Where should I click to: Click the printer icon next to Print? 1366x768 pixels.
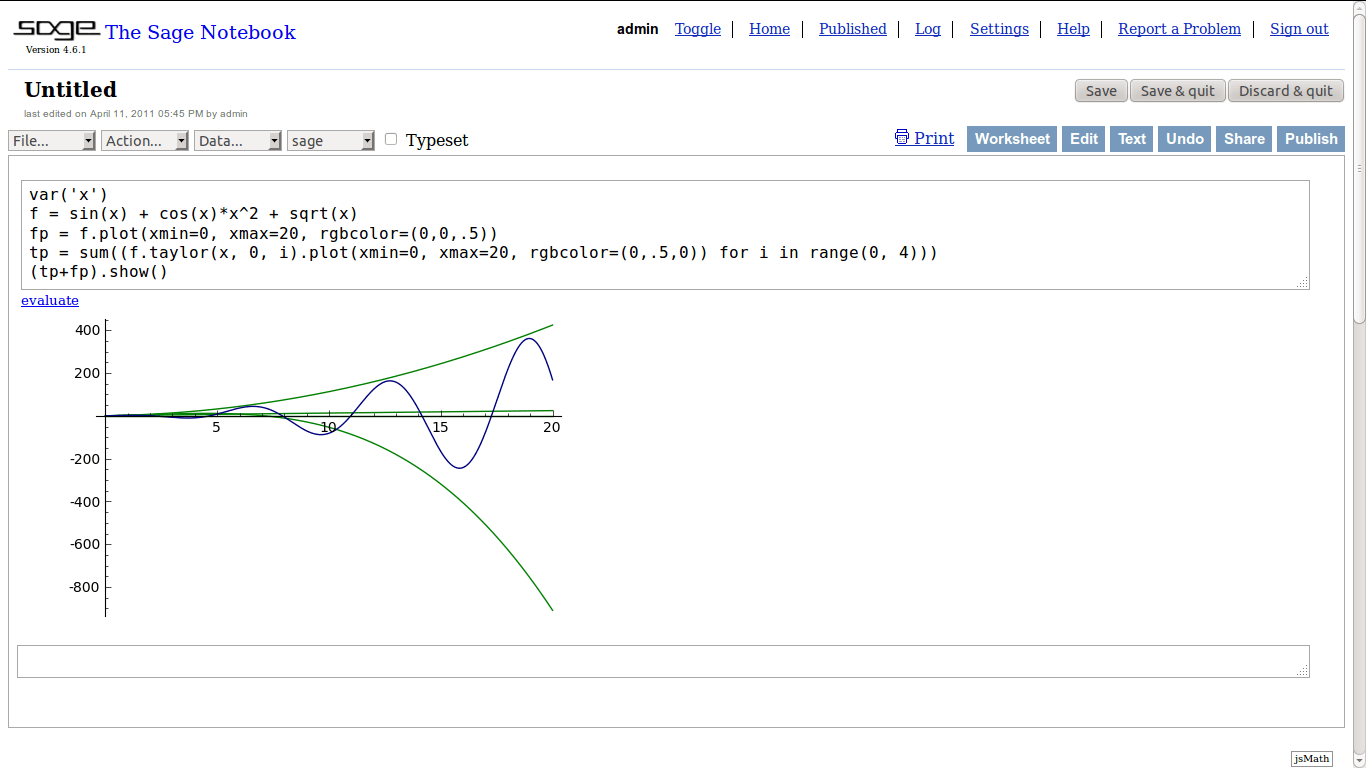(901, 138)
